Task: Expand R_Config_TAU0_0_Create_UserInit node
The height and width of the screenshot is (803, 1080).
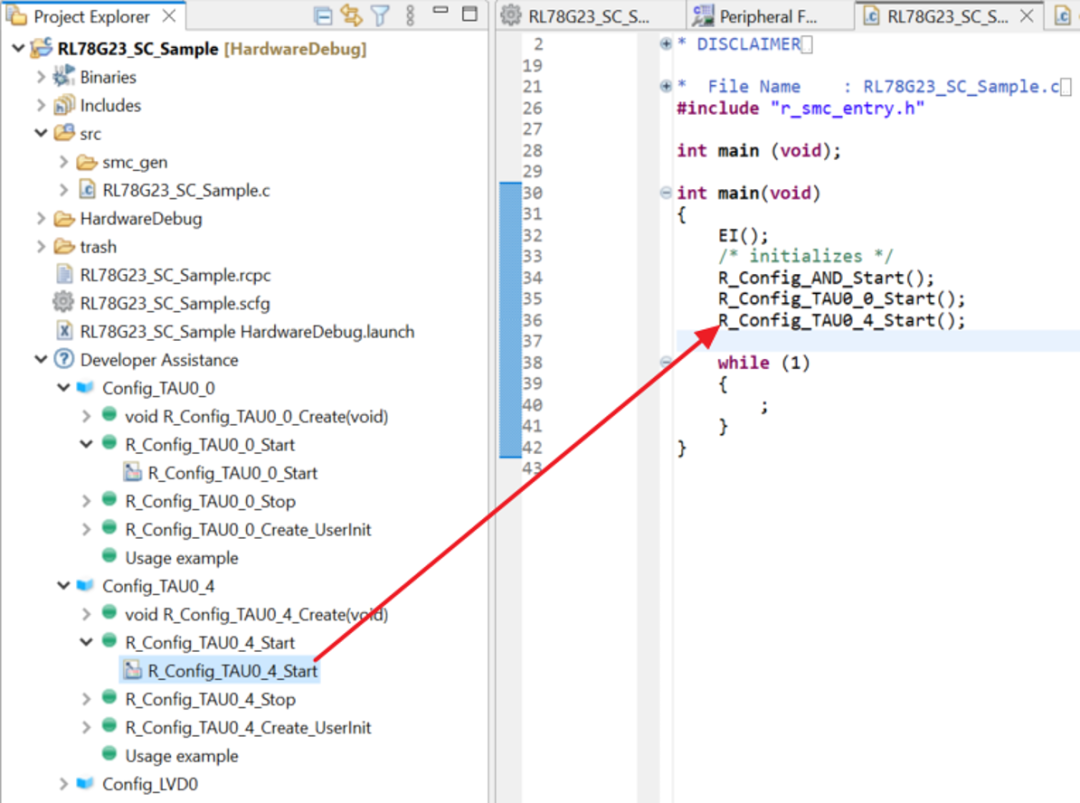Action: (86, 530)
